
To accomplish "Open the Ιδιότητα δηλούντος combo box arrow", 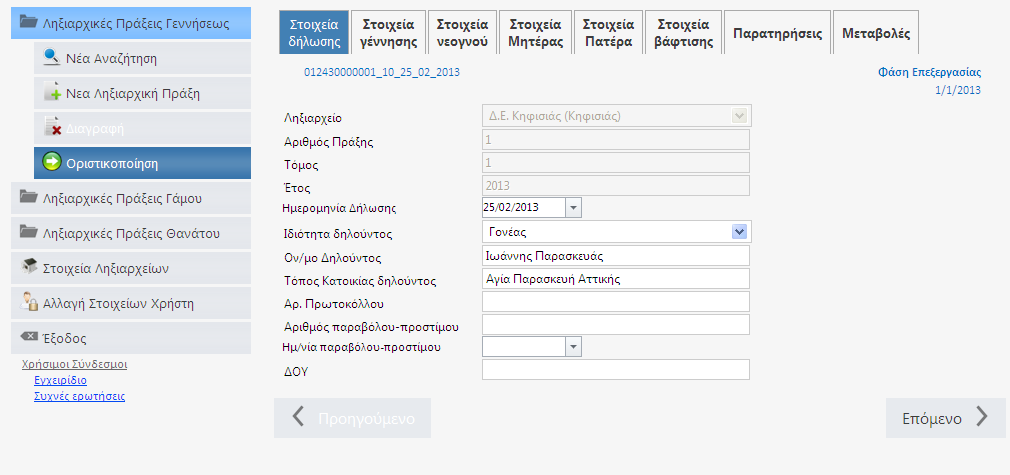I will pyautogui.click(x=739, y=231).
